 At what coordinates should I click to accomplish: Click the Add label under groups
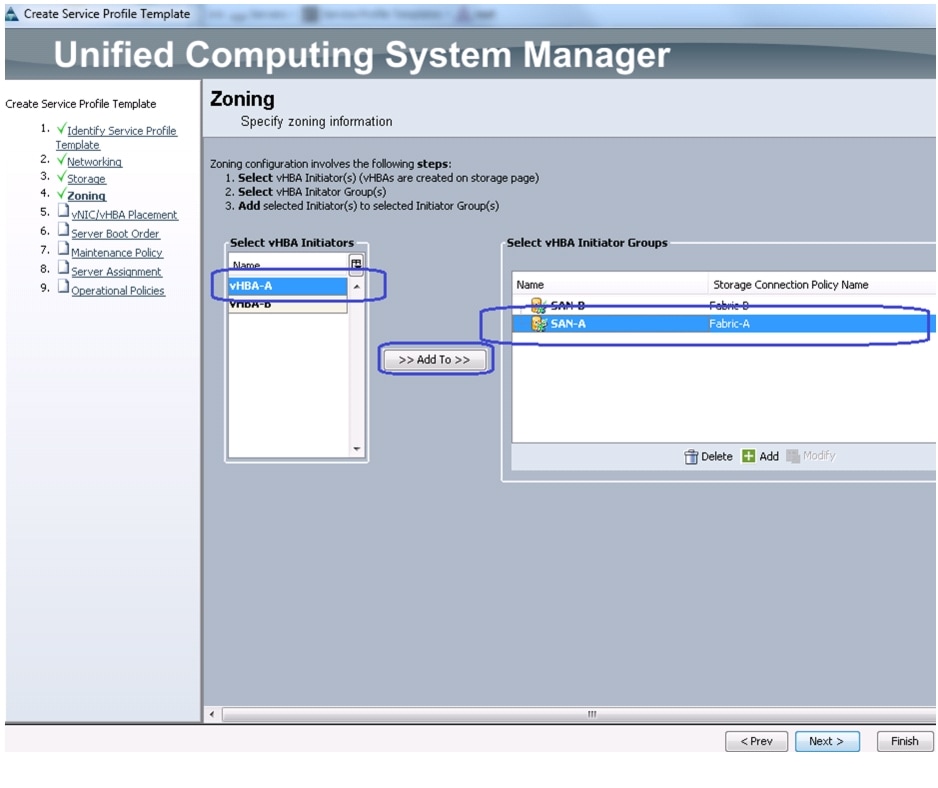[769, 457]
